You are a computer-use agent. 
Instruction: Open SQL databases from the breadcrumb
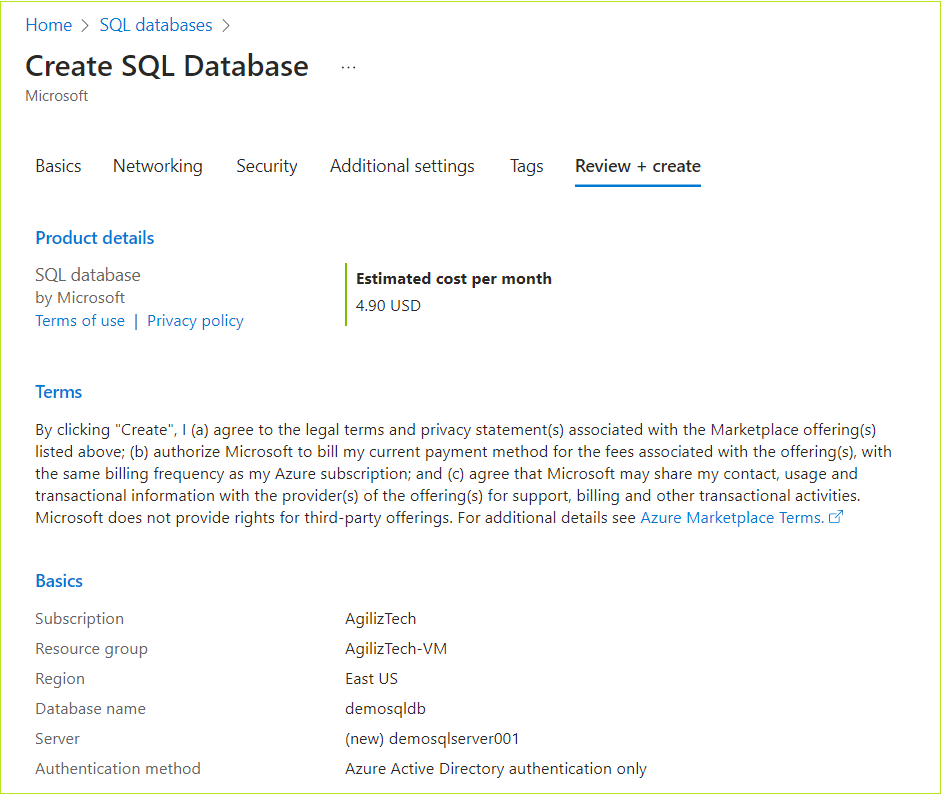pyautogui.click(x=156, y=24)
